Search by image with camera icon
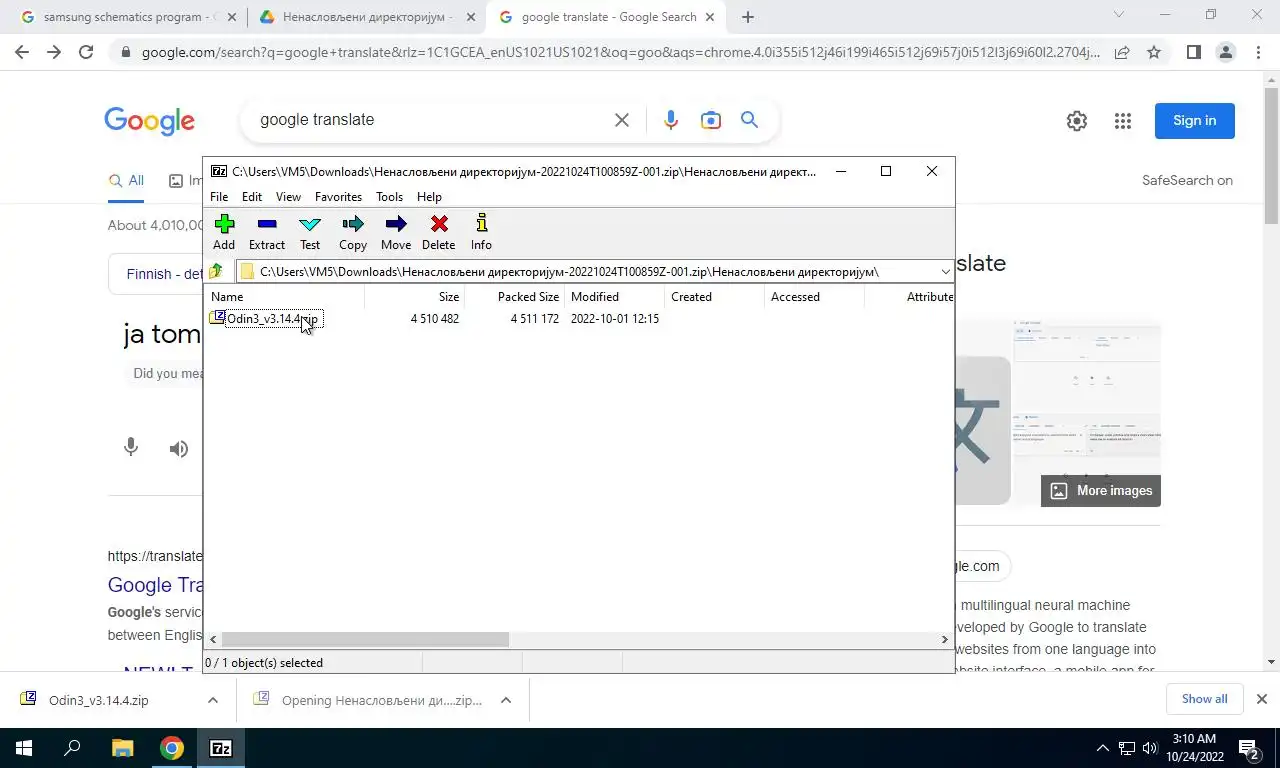This screenshot has height=768, width=1280. coord(711,120)
